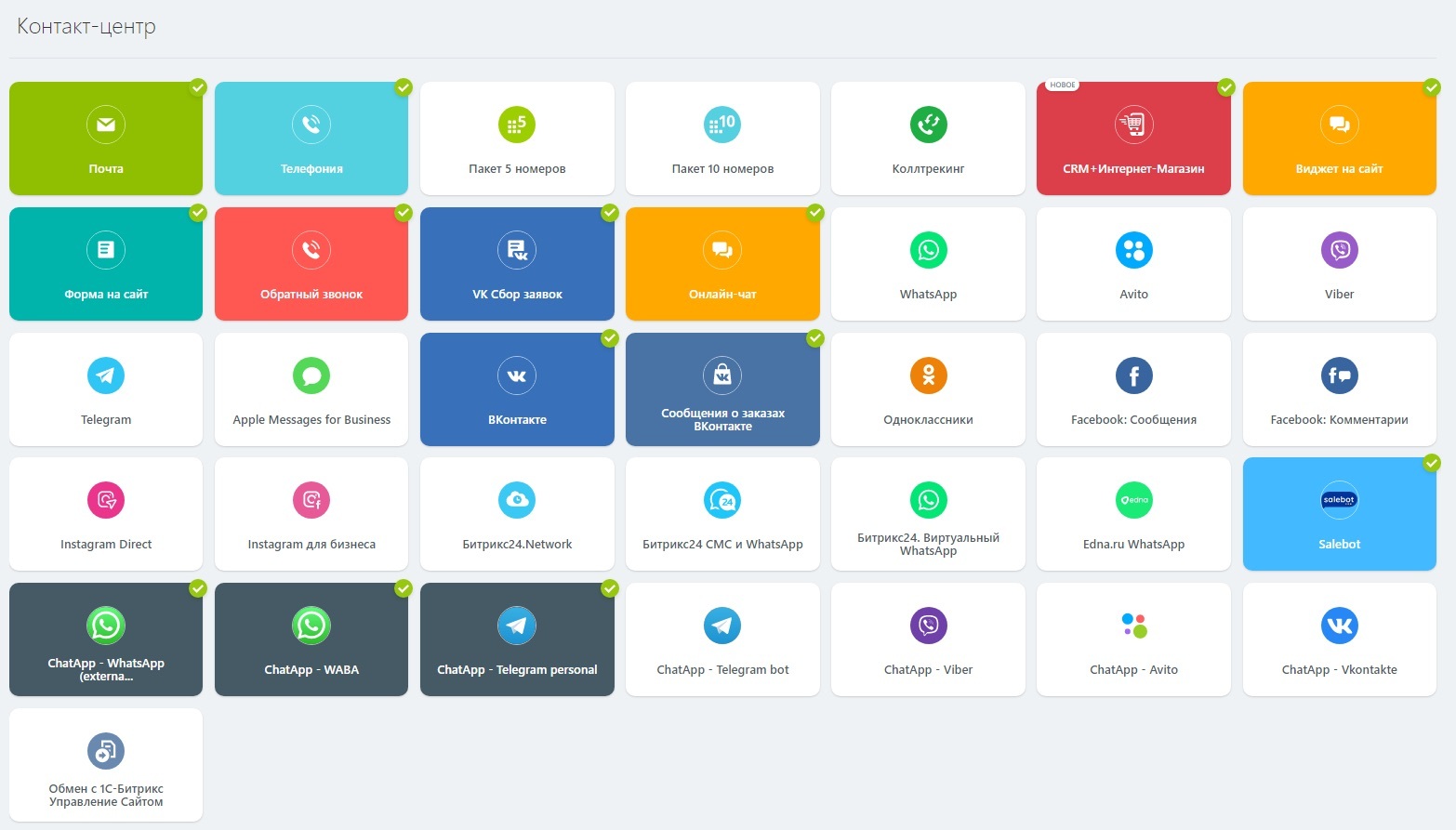Open the Обратный звонок callback tile

(311, 264)
